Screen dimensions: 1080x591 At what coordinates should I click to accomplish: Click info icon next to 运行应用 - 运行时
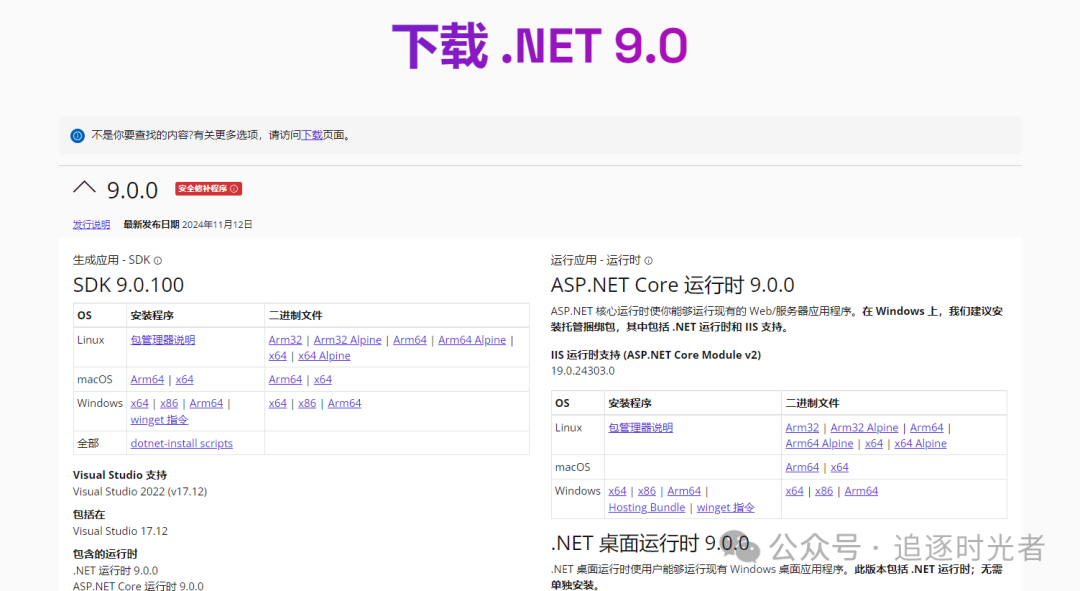648,260
